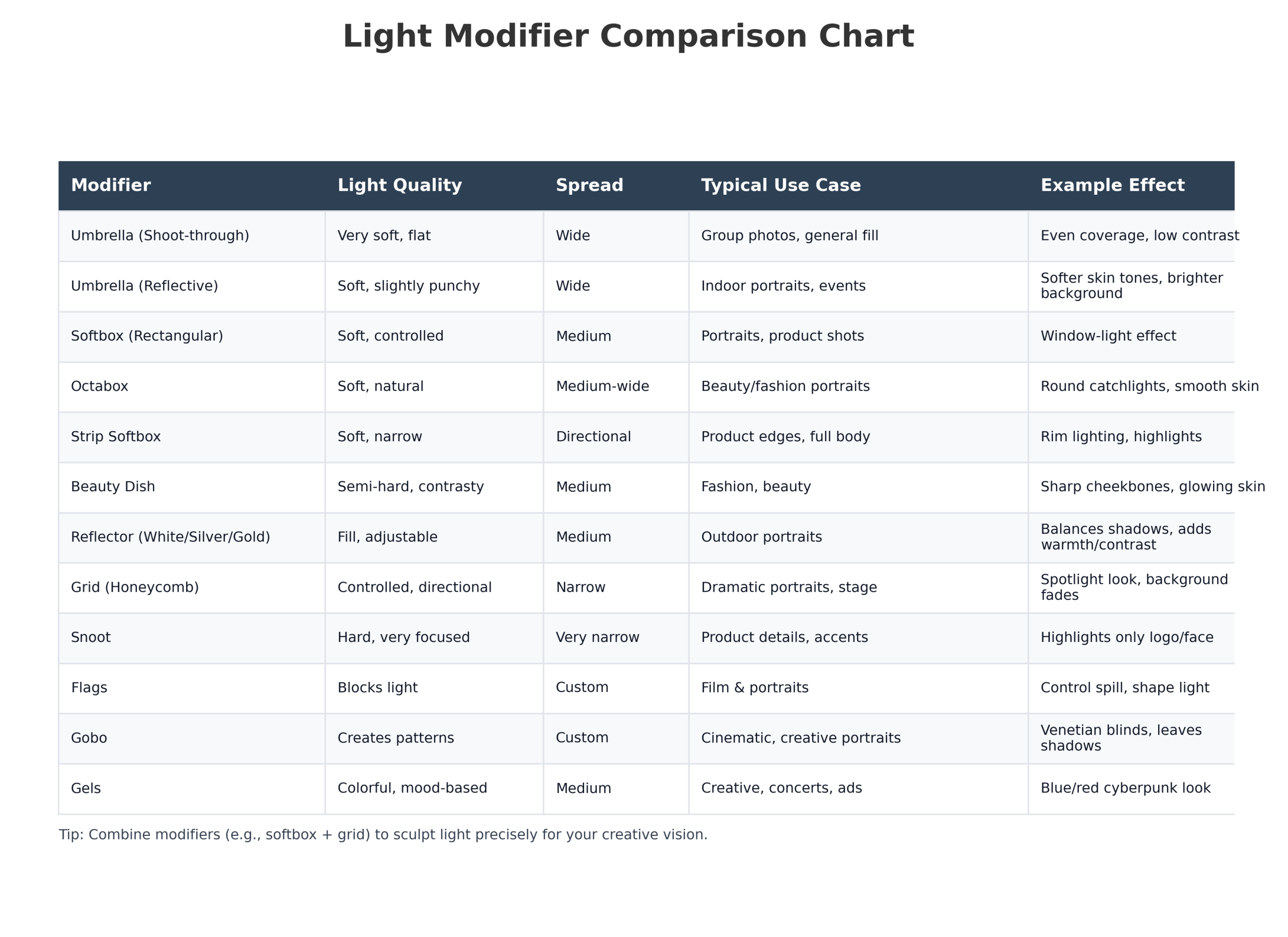1288x937 pixels.
Task: Click the Gels row label
Action: [x=86, y=788]
